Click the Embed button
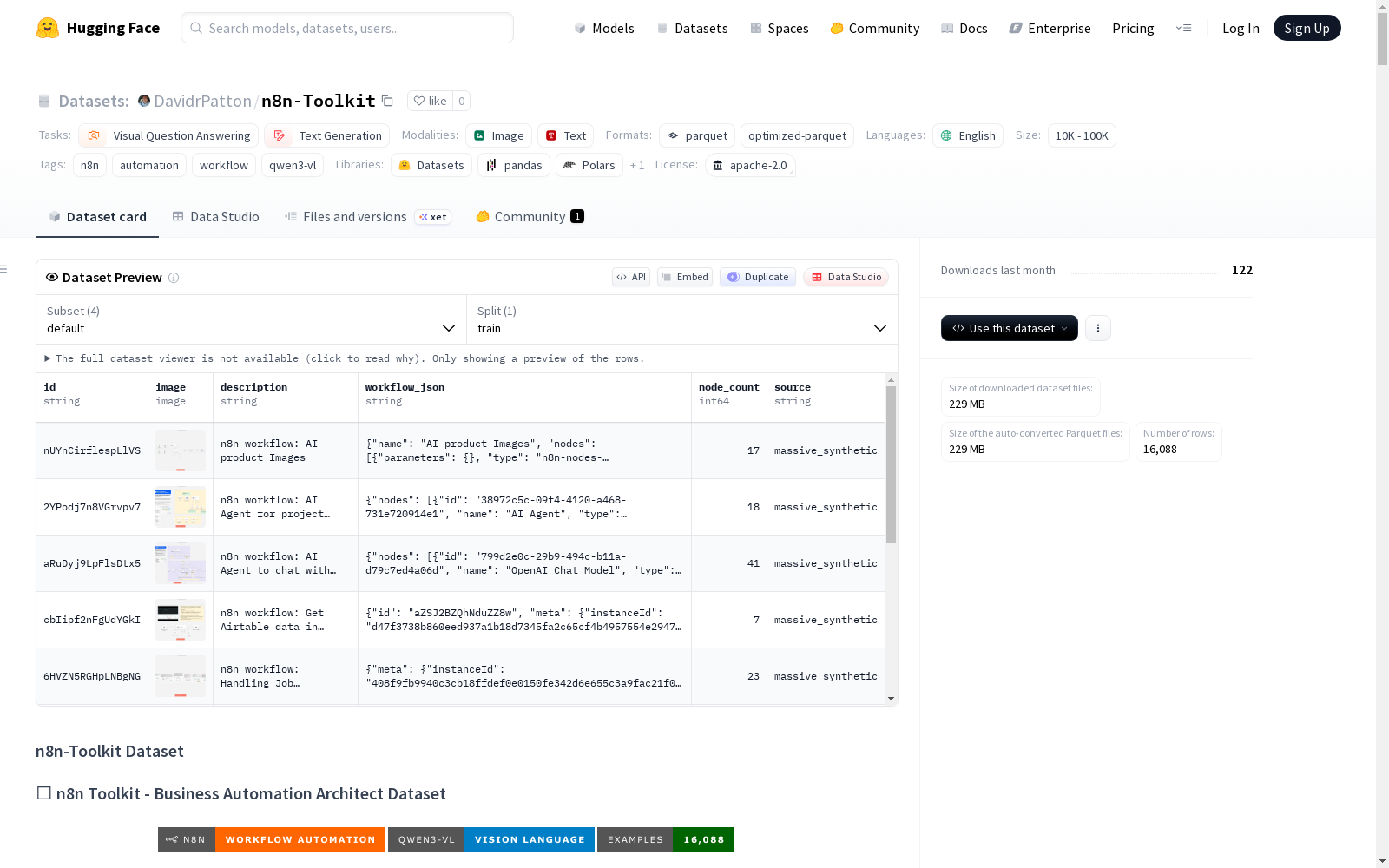 point(685,278)
